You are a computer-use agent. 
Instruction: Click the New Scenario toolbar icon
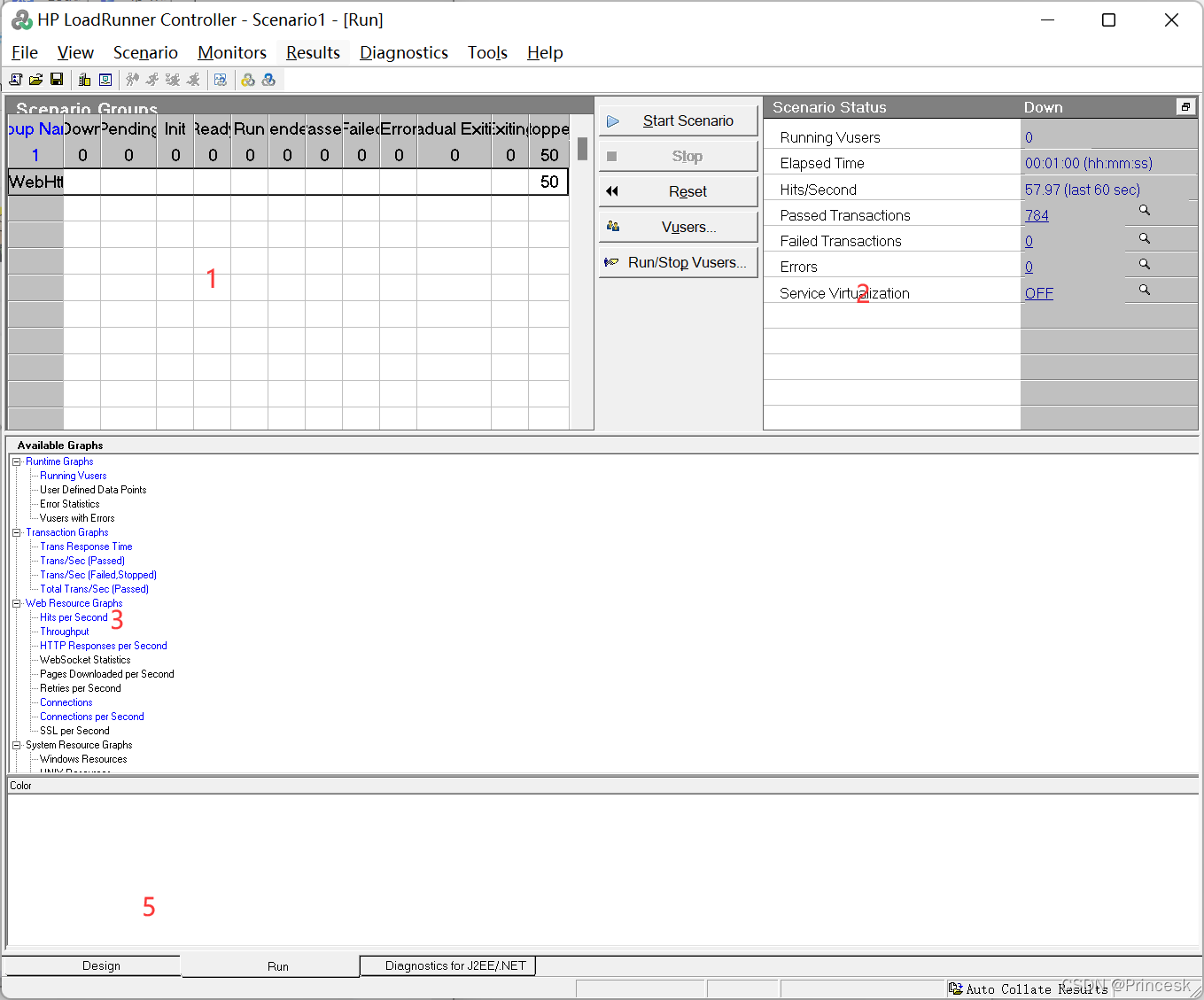15,80
